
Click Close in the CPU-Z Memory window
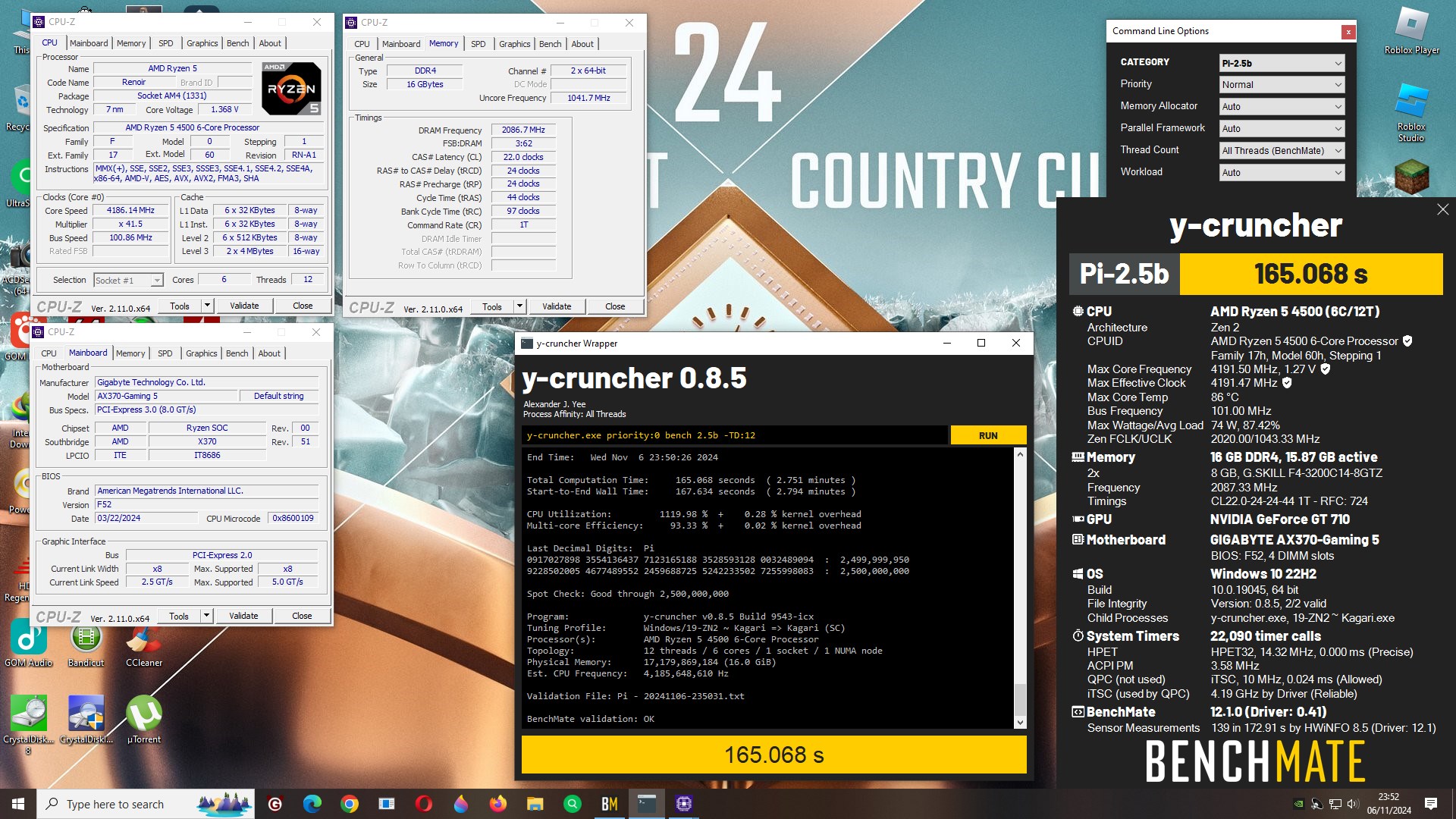click(x=615, y=306)
